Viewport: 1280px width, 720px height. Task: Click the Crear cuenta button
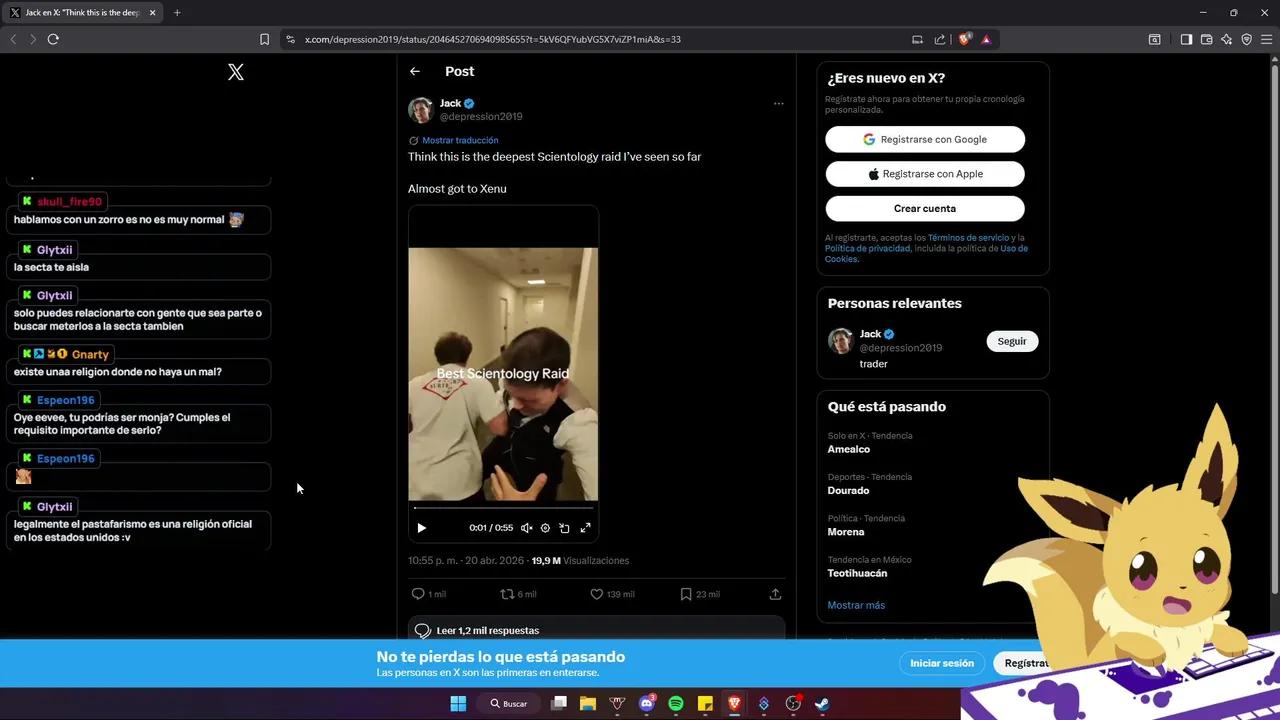click(x=925, y=208)
